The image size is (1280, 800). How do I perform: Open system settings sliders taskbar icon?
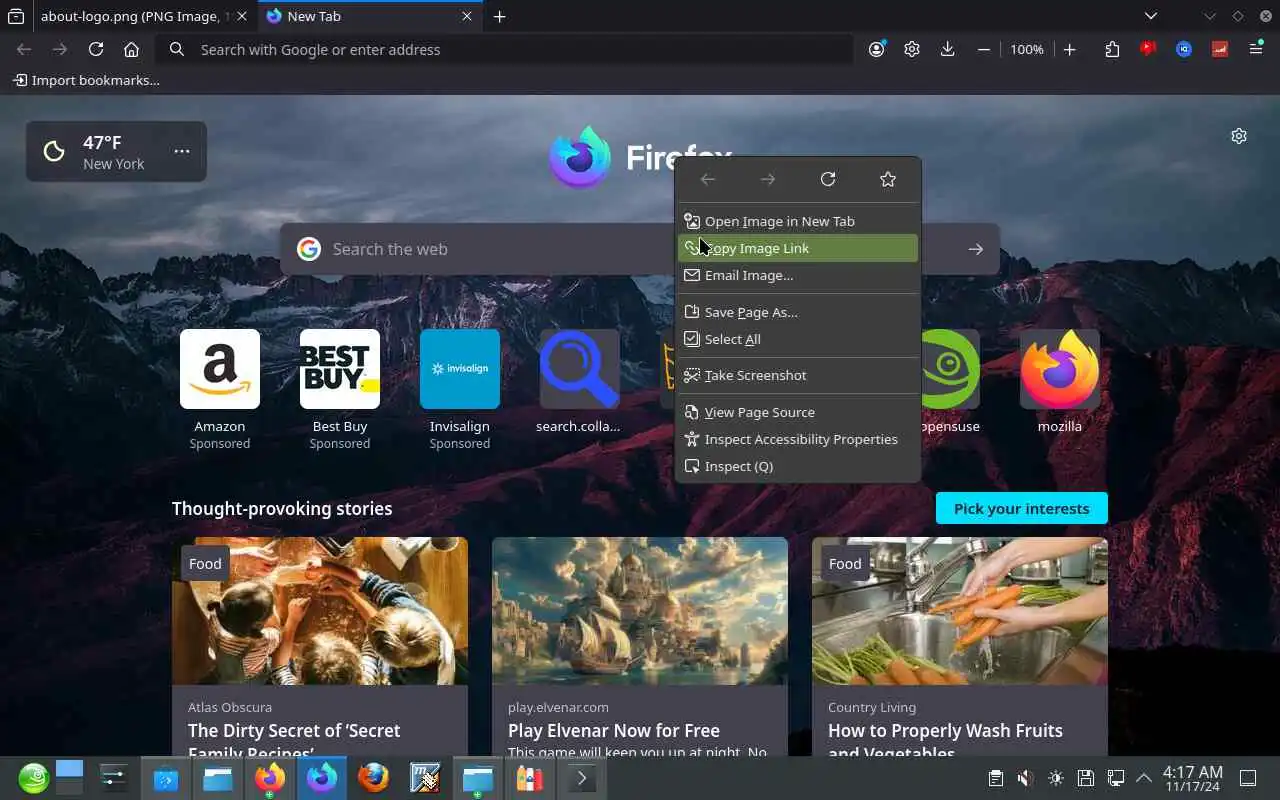pyautogui.click(x=114, y=778)
